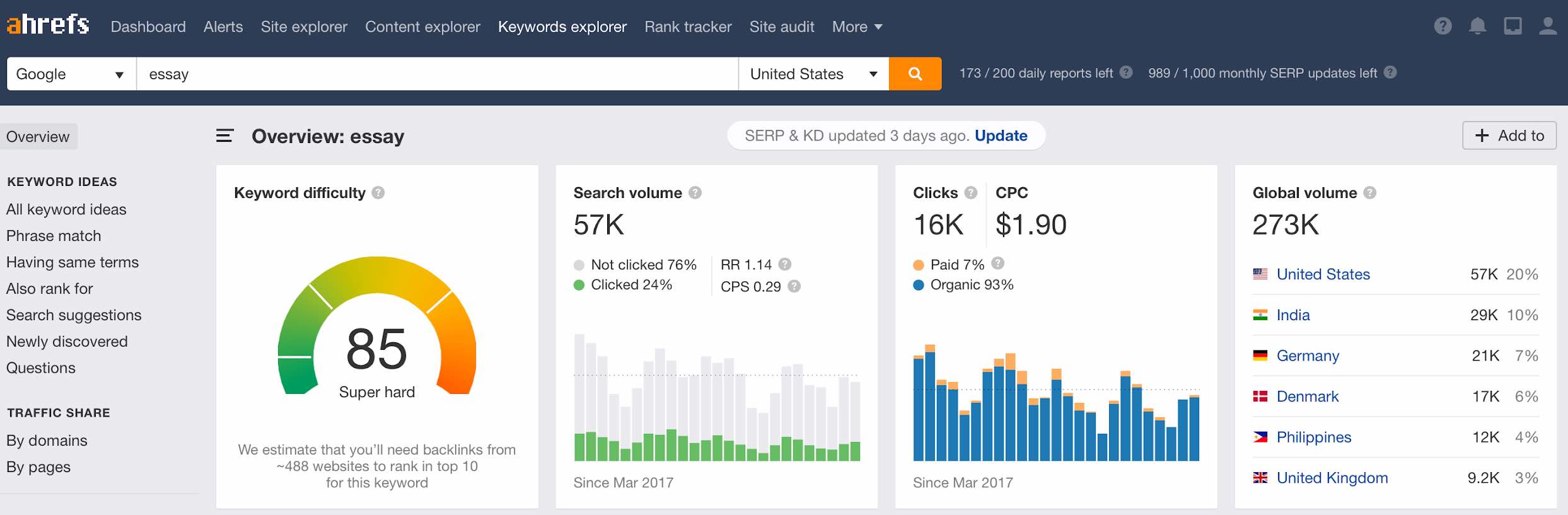Open the Alerts section
The width and height of the screenshot is (1568, 515).
[x=223, y=26]
